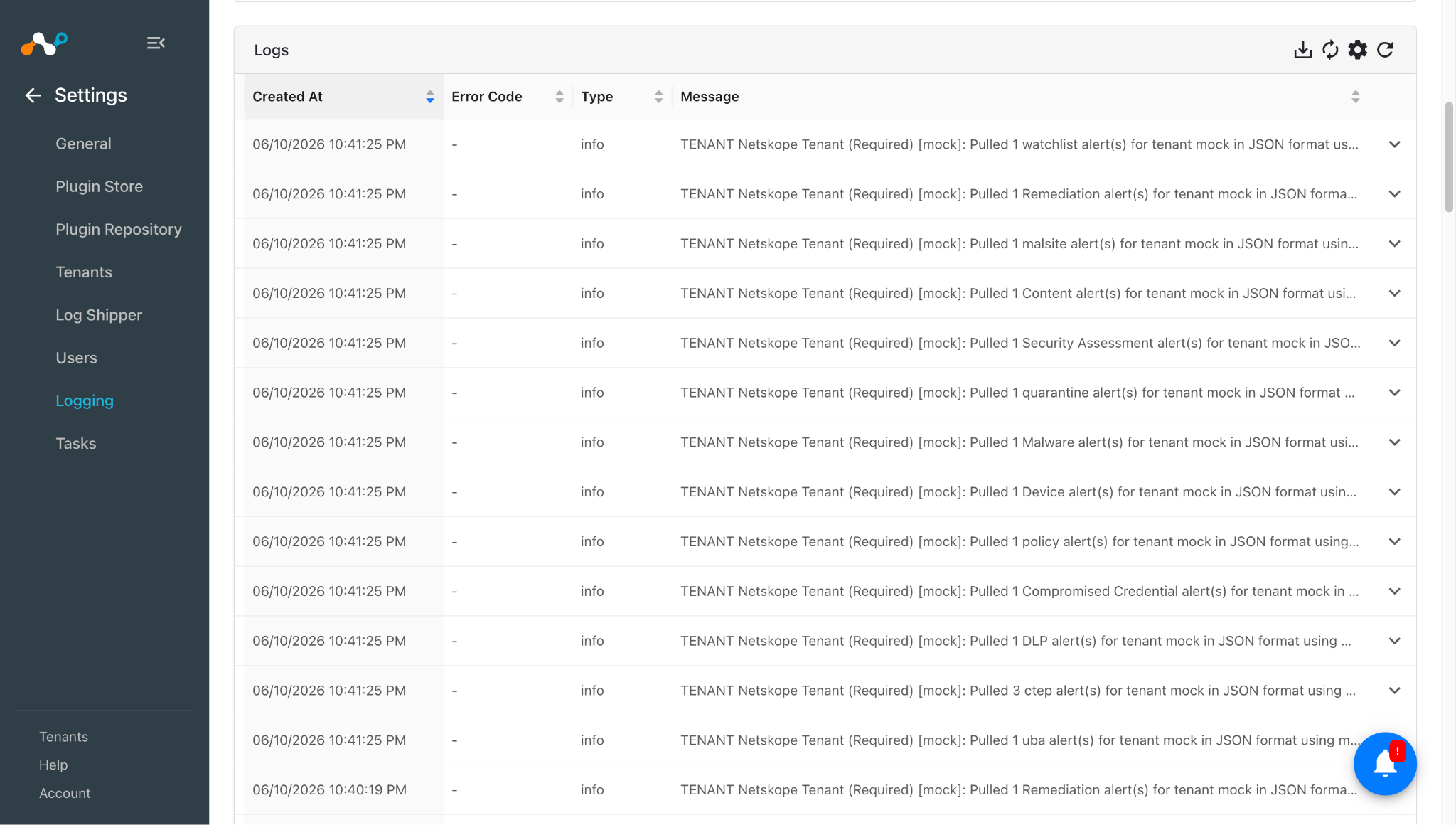Viewport: 1456px width, 825px height.
Task: Click Tenants link at sidebar bottom
Action: pyautogui.click(x=63, y=737)
